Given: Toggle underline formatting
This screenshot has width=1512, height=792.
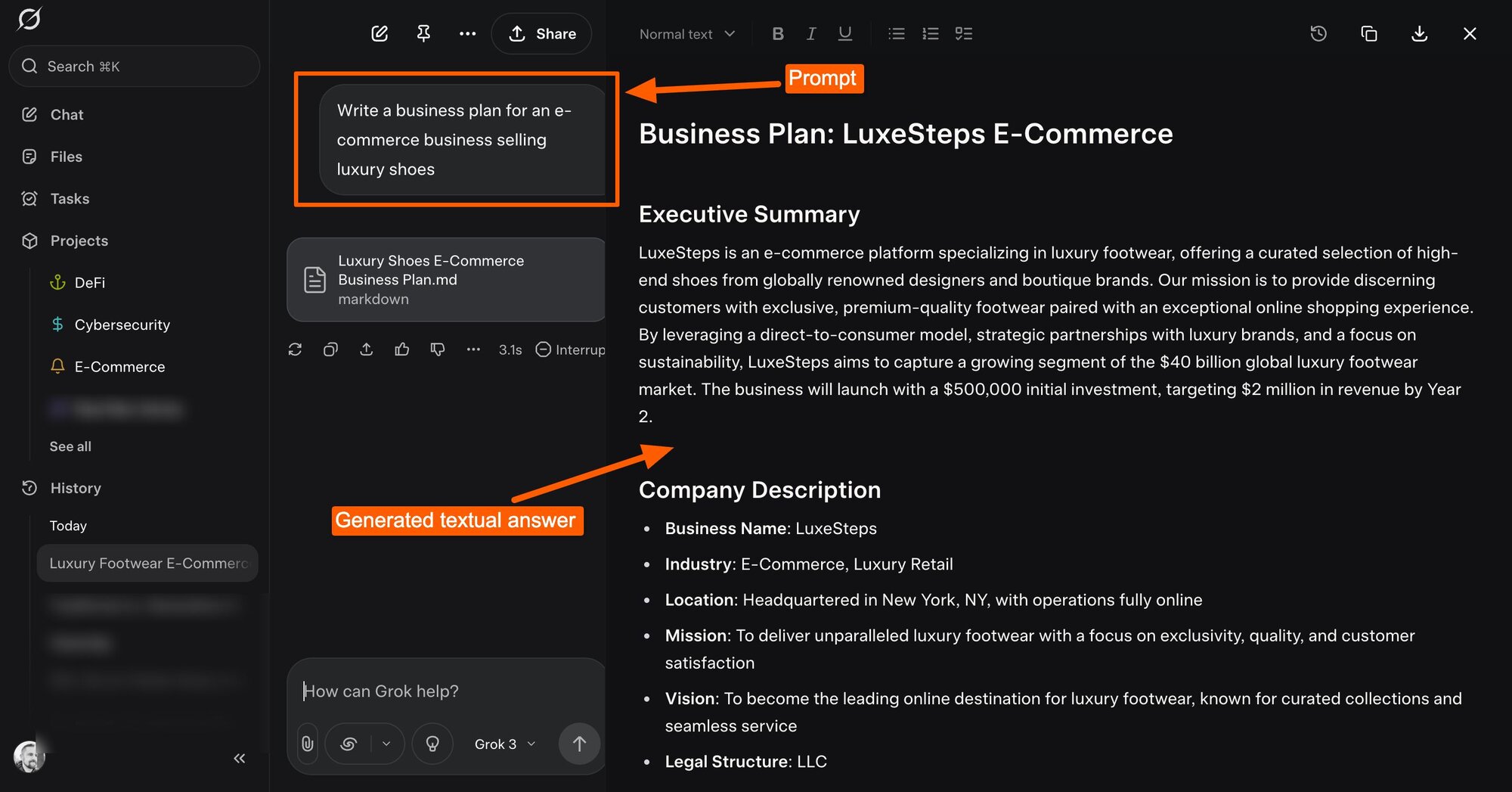Looking at the screenshot, I should point(845,33).
